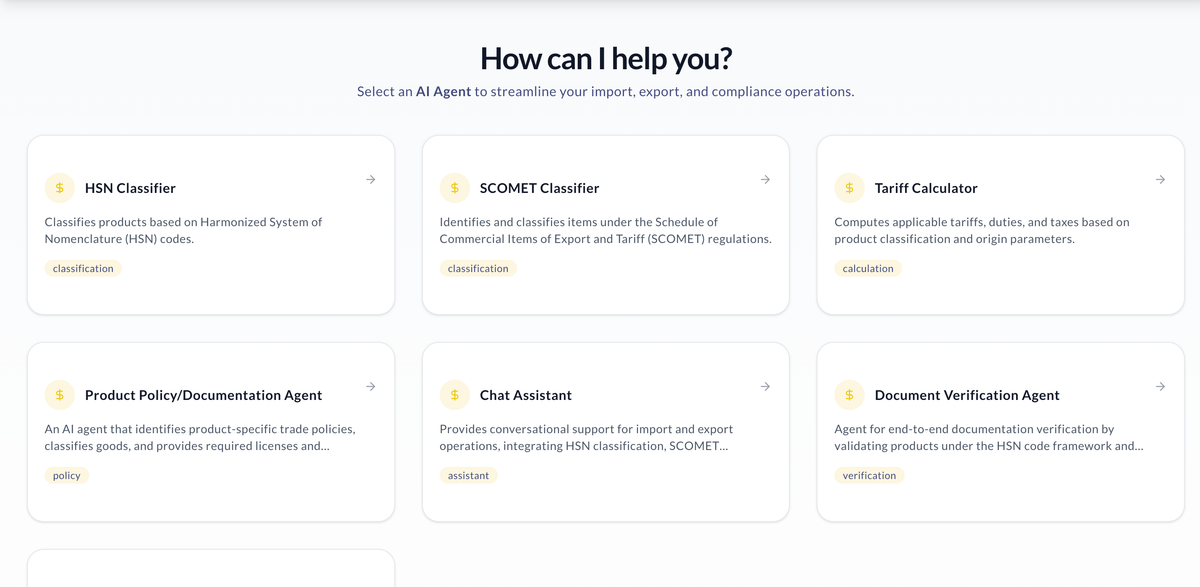Screen dimensions: 1200x587
Task: Click the Document Verification Agent dollar icon
Action: (850, 395)
